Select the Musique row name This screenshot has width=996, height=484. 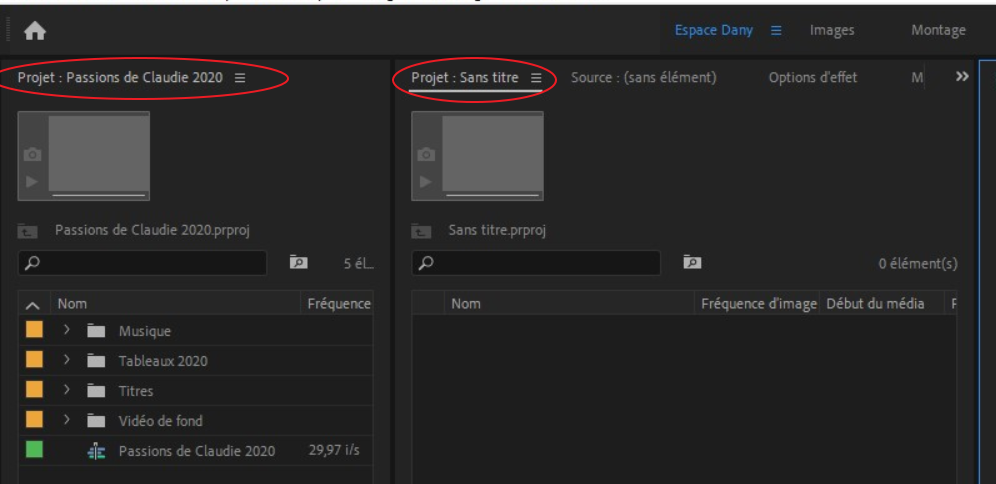145,331
